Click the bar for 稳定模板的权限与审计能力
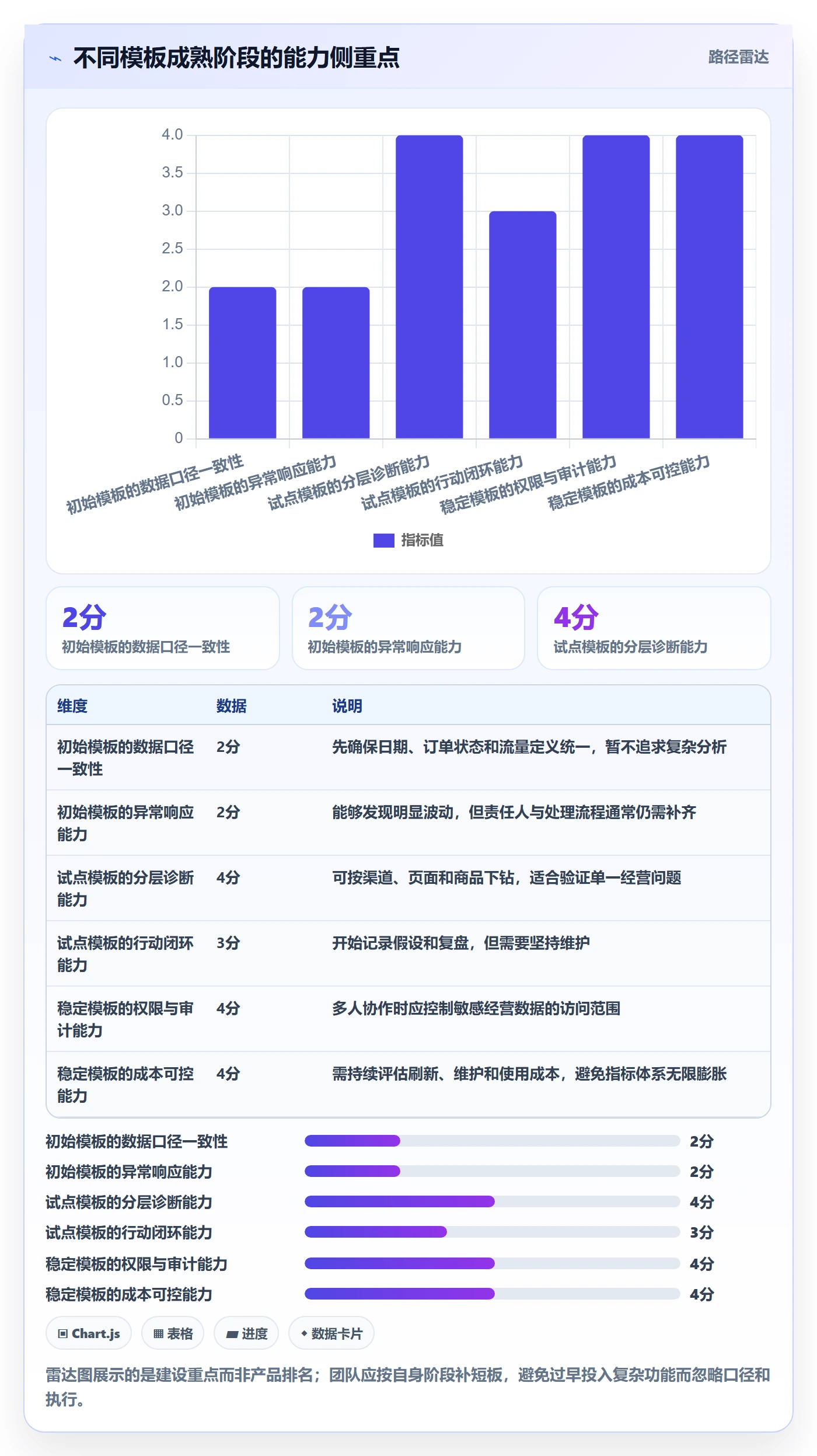Image resolution: width=817 pixels, height=1456 pixels. coord(616,287)
